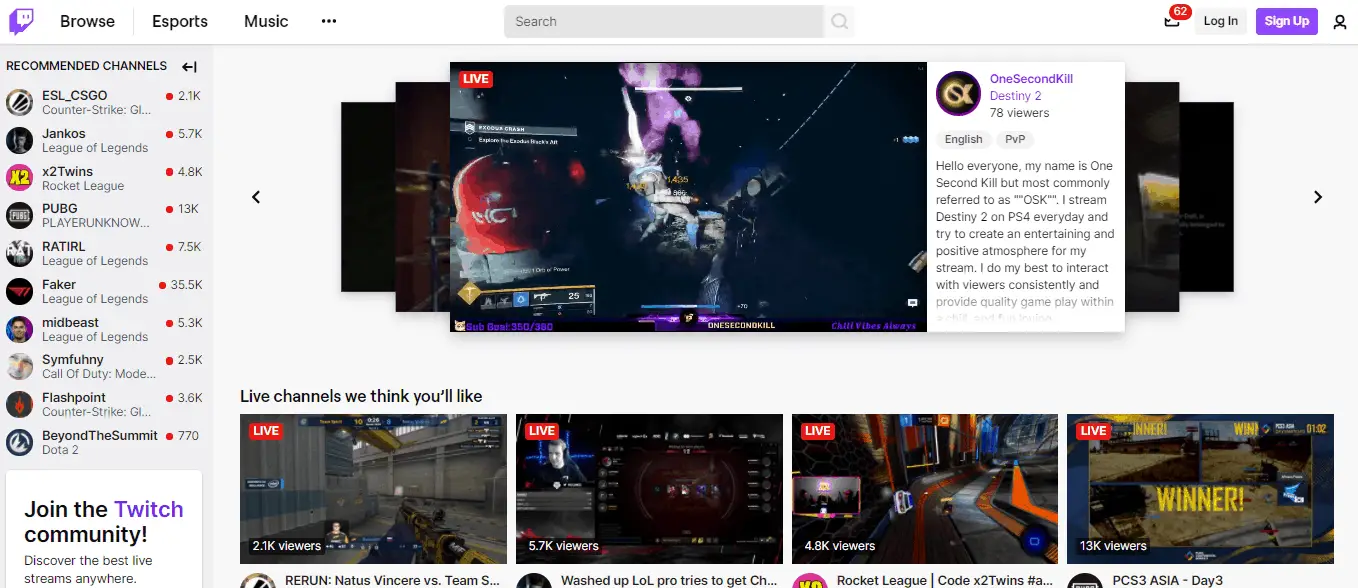Click the '78 viewers' count text

coord(1020,113)
